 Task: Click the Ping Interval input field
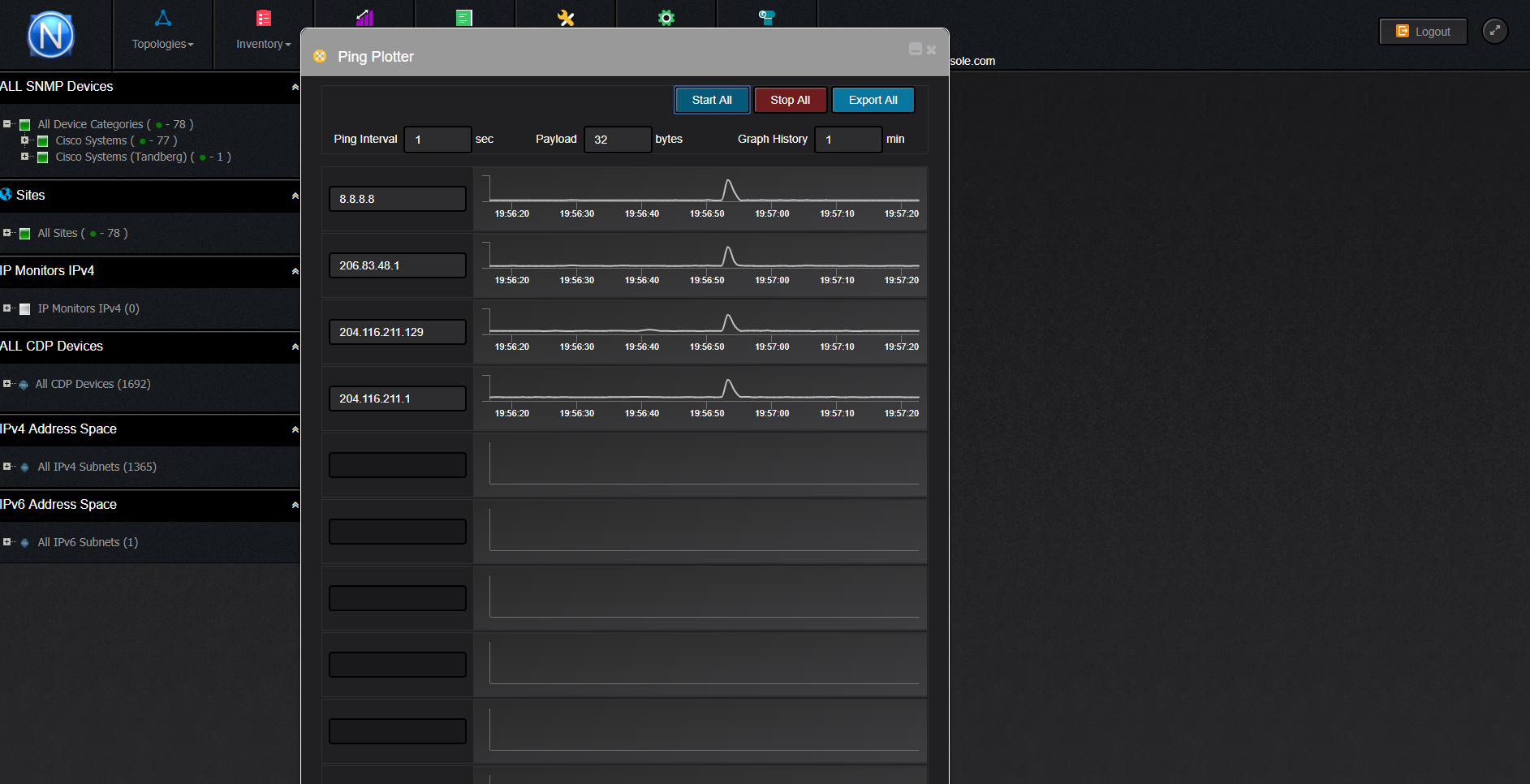point(437,140)
